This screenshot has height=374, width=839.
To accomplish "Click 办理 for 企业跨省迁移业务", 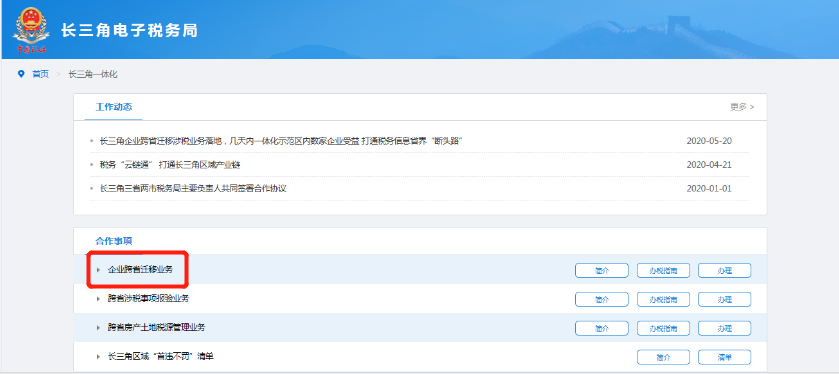I will tap(724, 271).
